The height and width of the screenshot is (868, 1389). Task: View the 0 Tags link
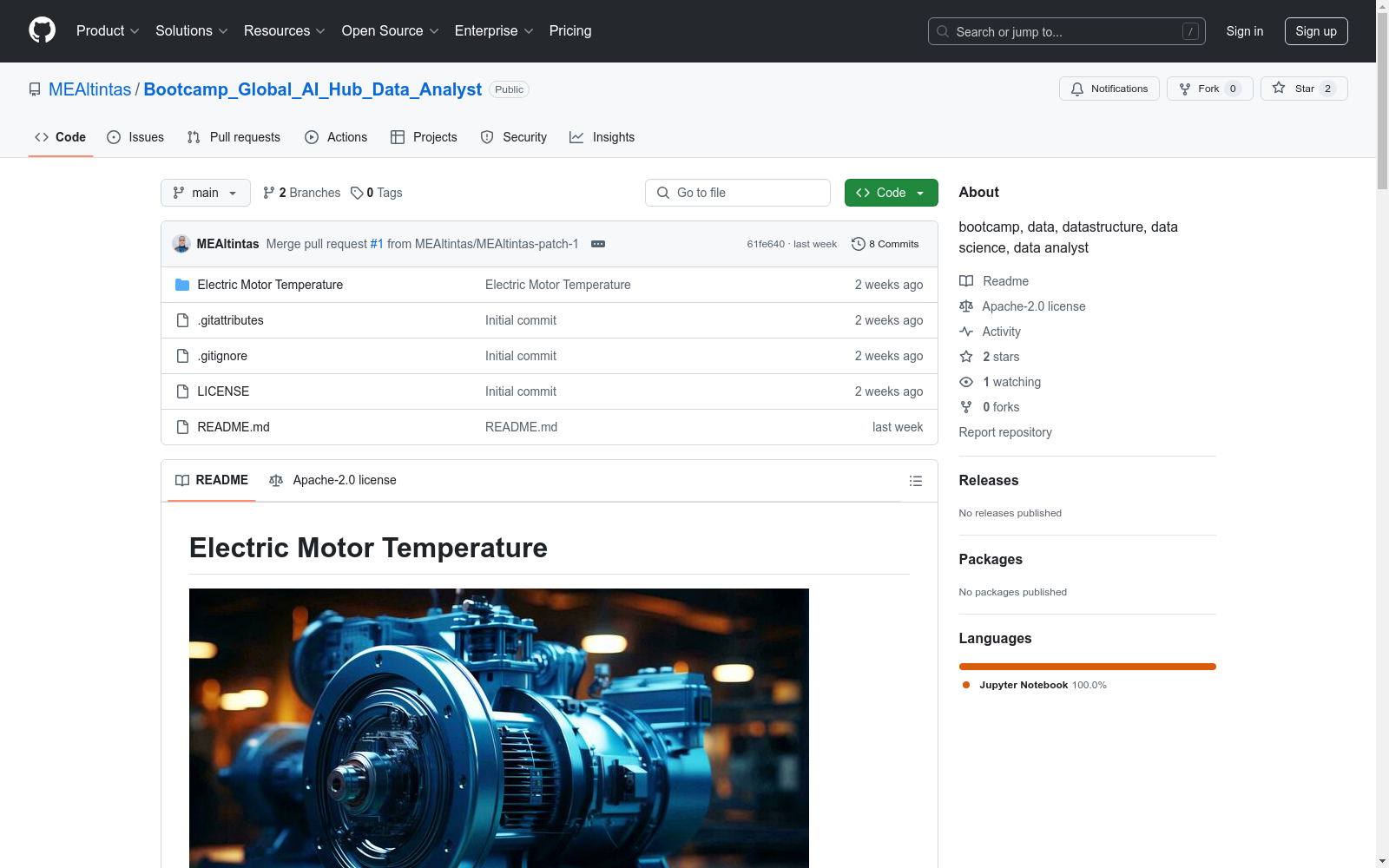[x=377, y=193]
